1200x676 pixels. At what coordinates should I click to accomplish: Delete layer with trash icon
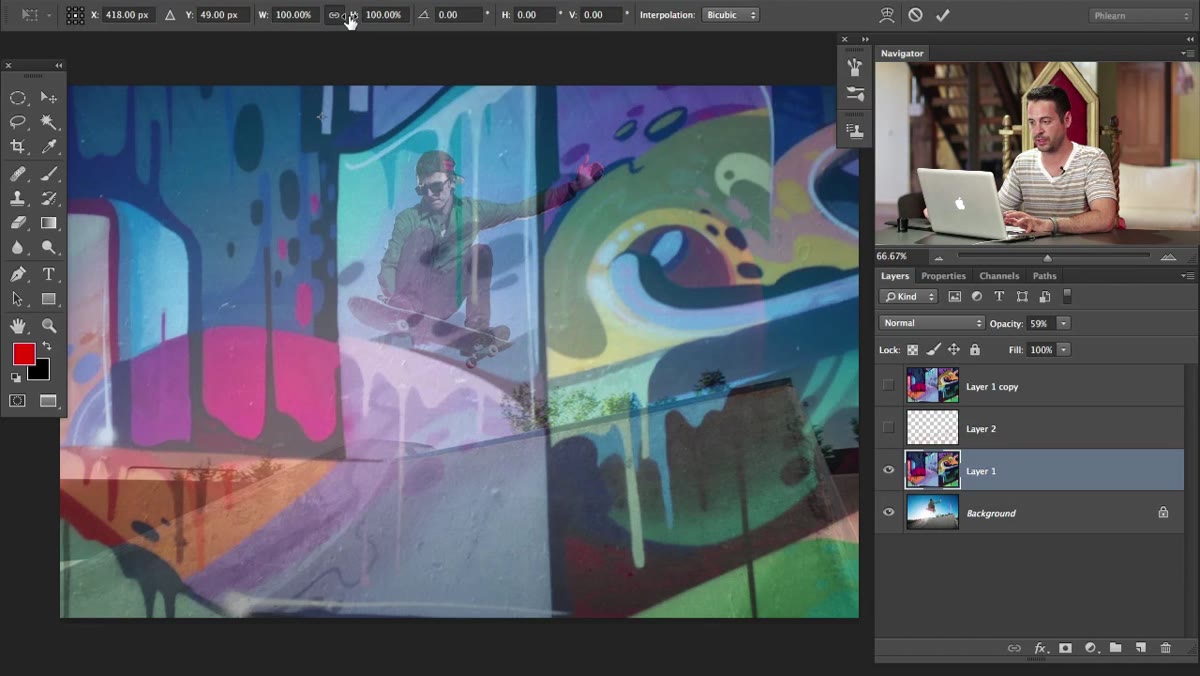(1165, 648)
